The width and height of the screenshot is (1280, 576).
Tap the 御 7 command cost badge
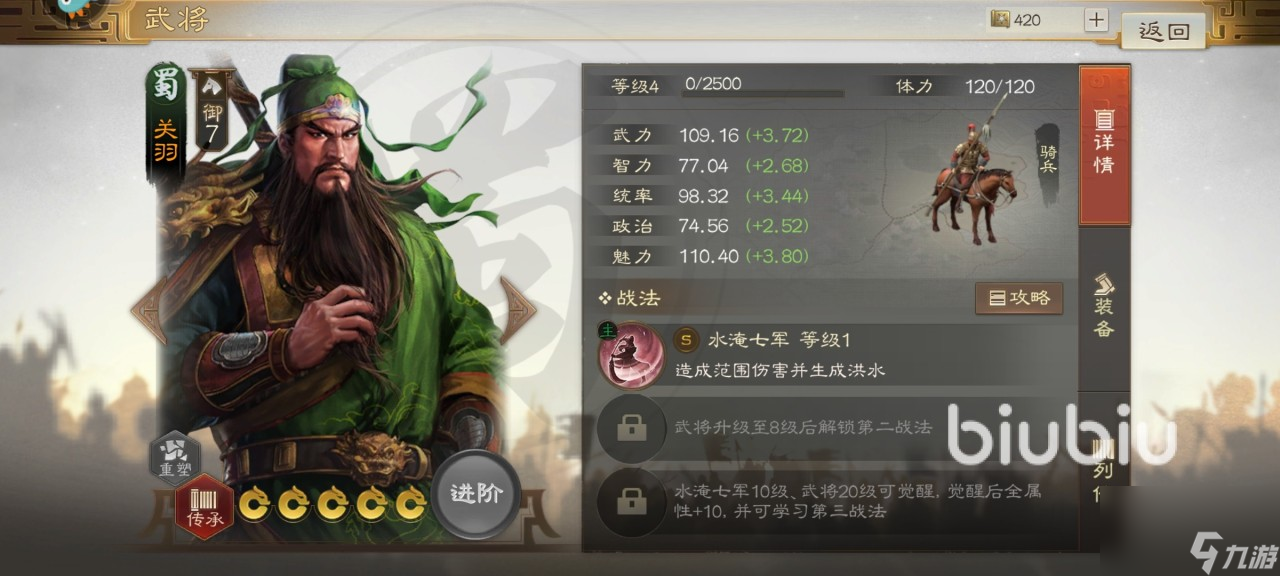211,111
